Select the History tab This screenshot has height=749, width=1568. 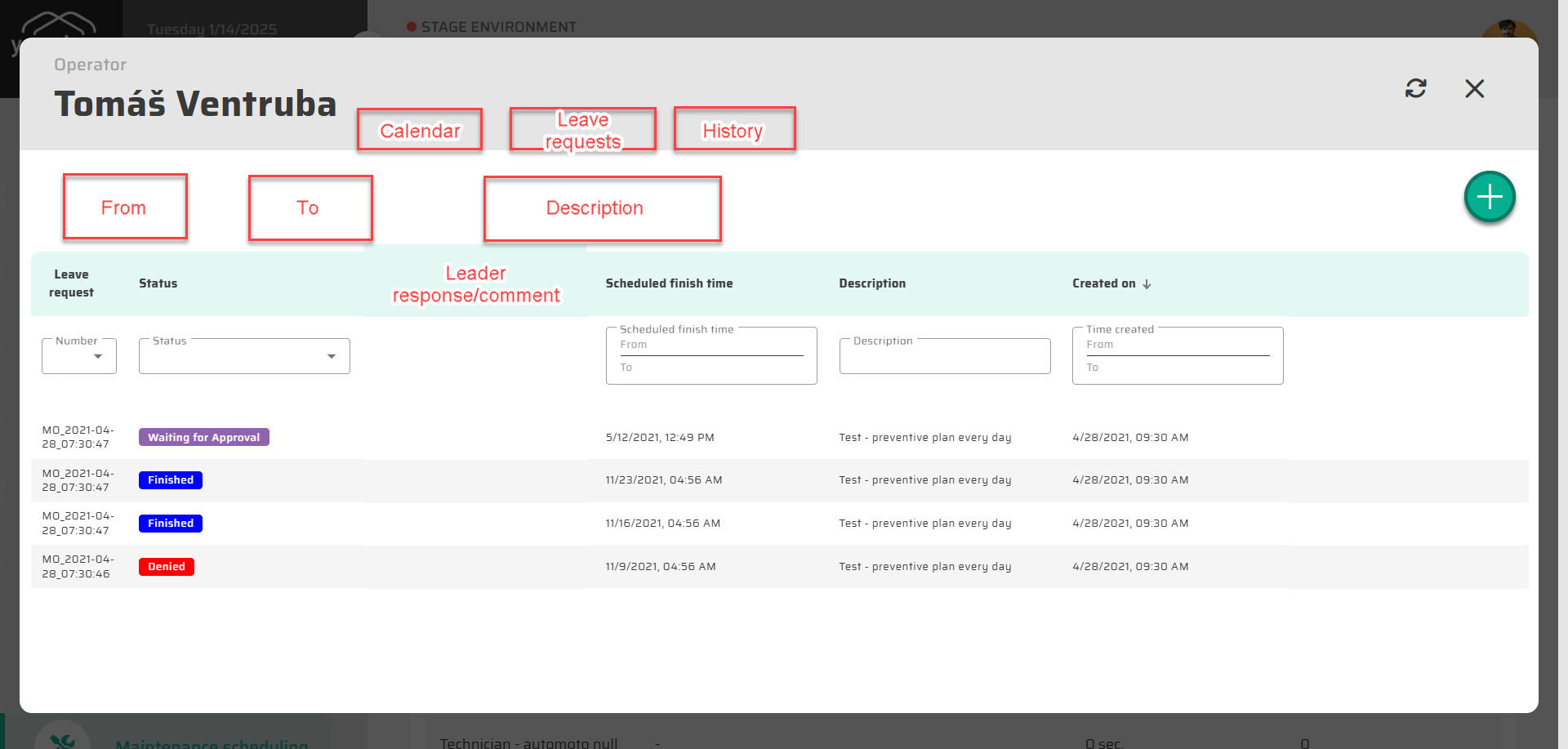point(733,130)
